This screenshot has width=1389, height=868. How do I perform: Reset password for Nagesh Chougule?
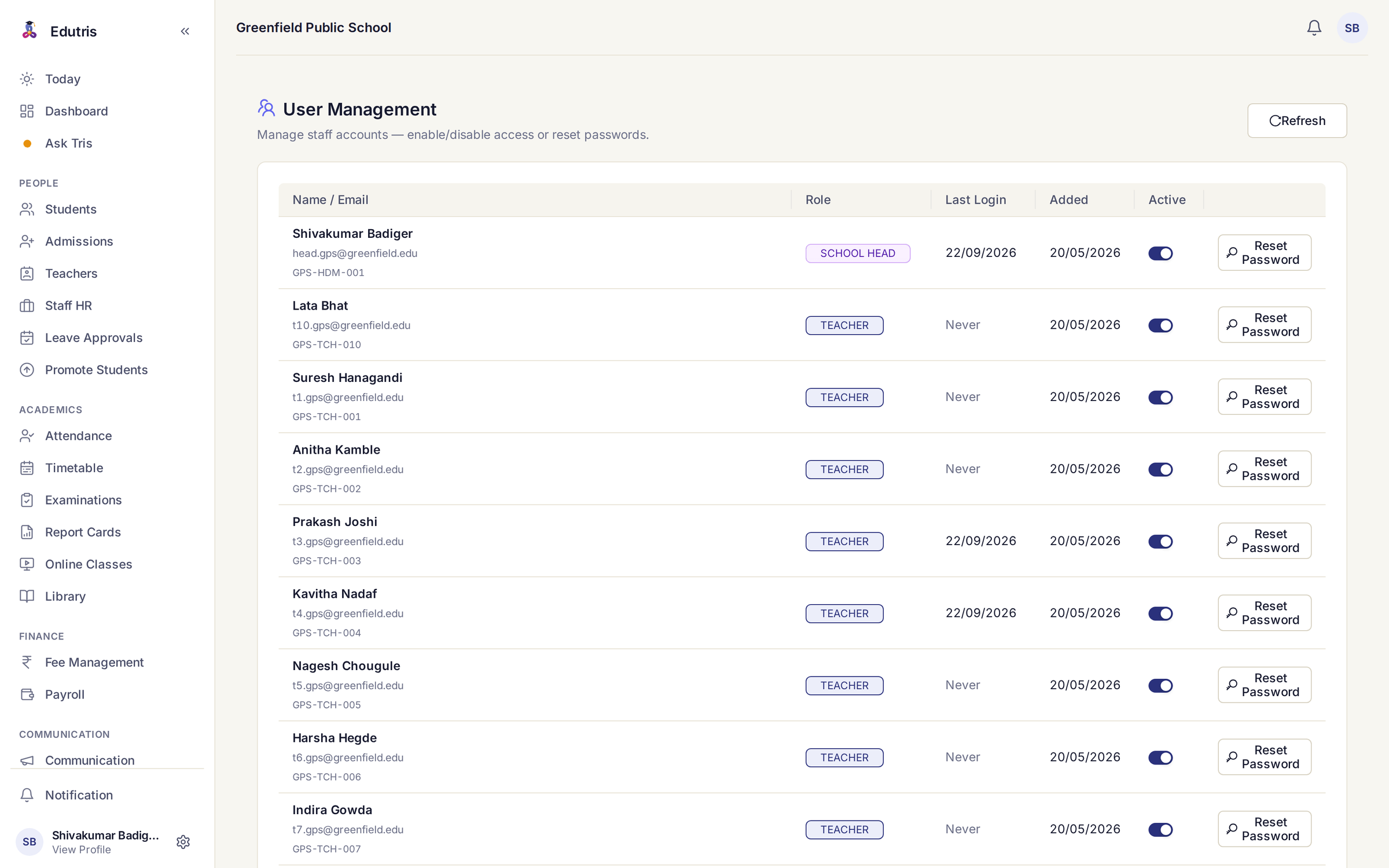(1265, 685)
